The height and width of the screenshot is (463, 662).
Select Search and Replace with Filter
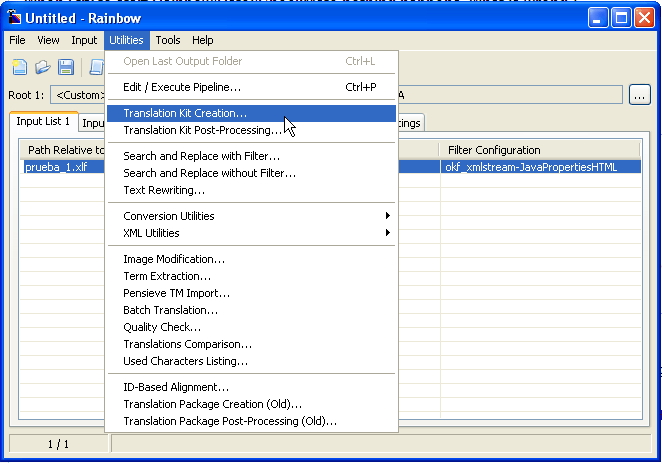pyautogui.click(x=201, y=156)
